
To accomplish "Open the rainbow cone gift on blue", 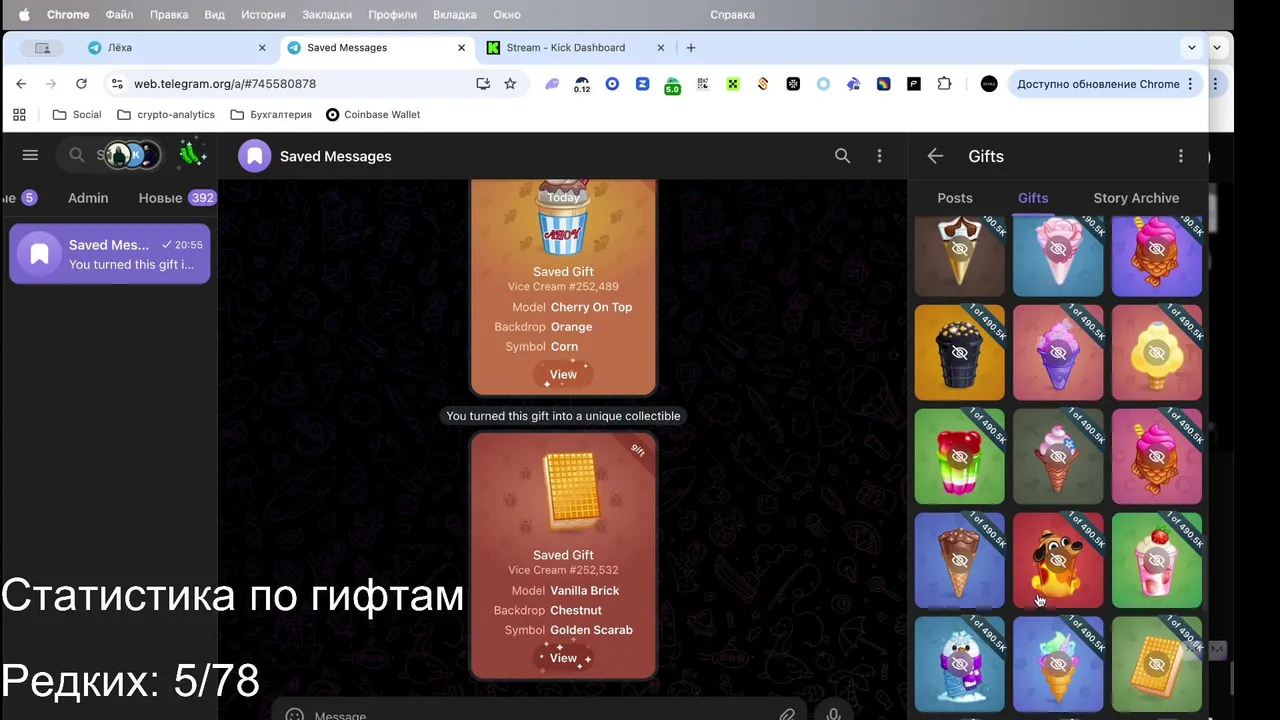I will coord(1058,664).
